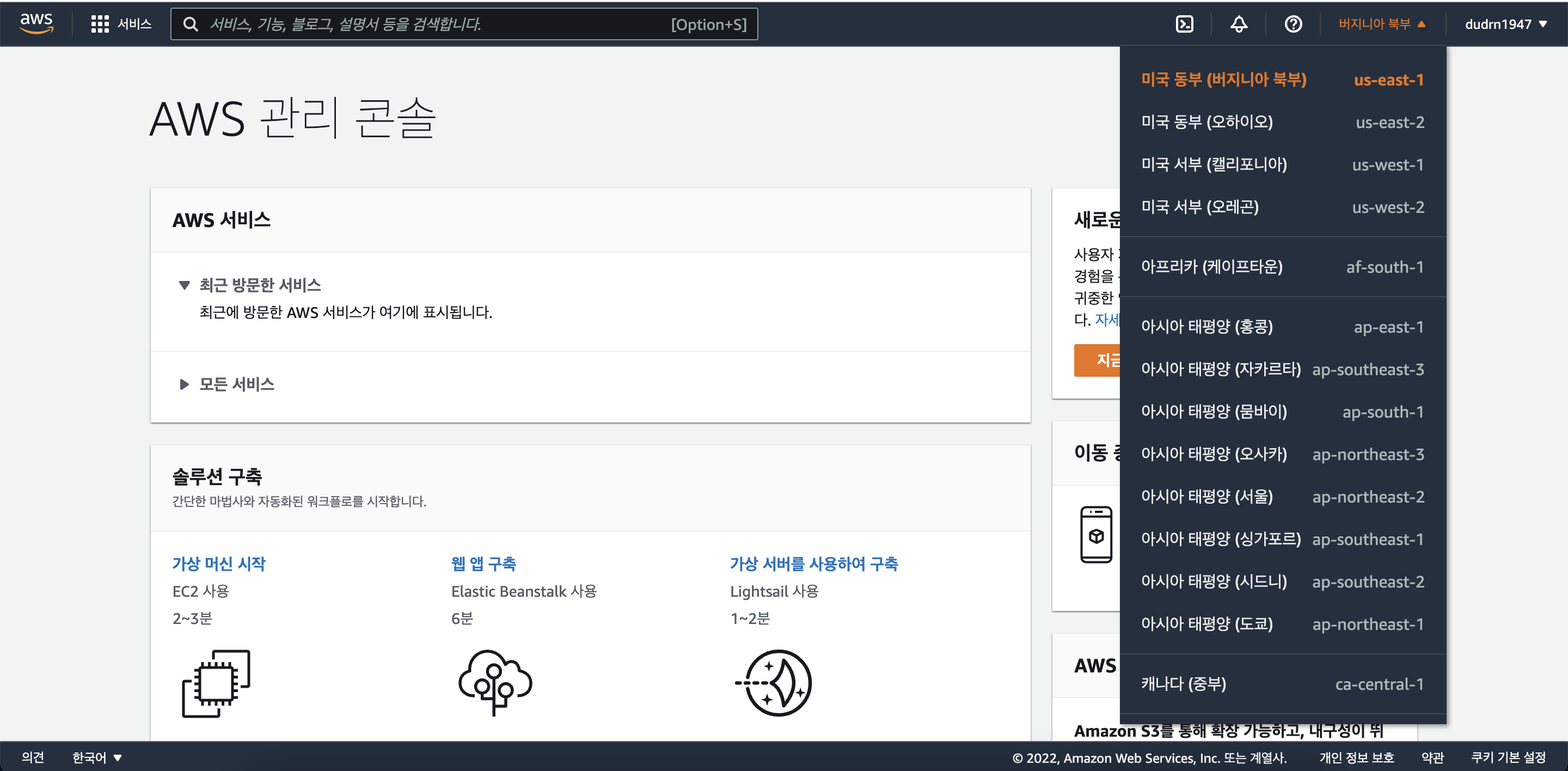Choose 캐나다 (중부) ca-central-1 region

coord(1282,683)
